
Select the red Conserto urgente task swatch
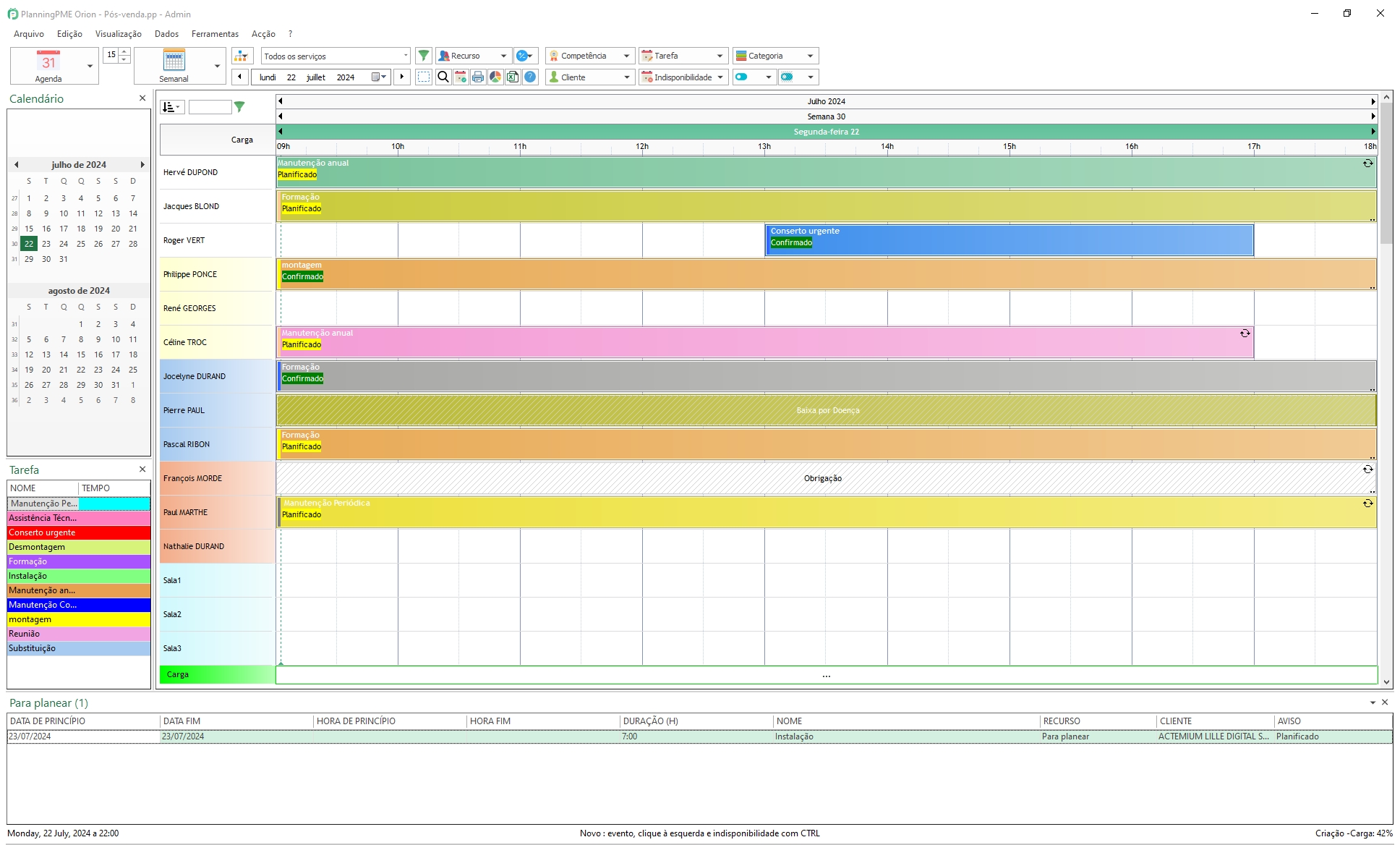pyautogui.click(x=79, y=532)
